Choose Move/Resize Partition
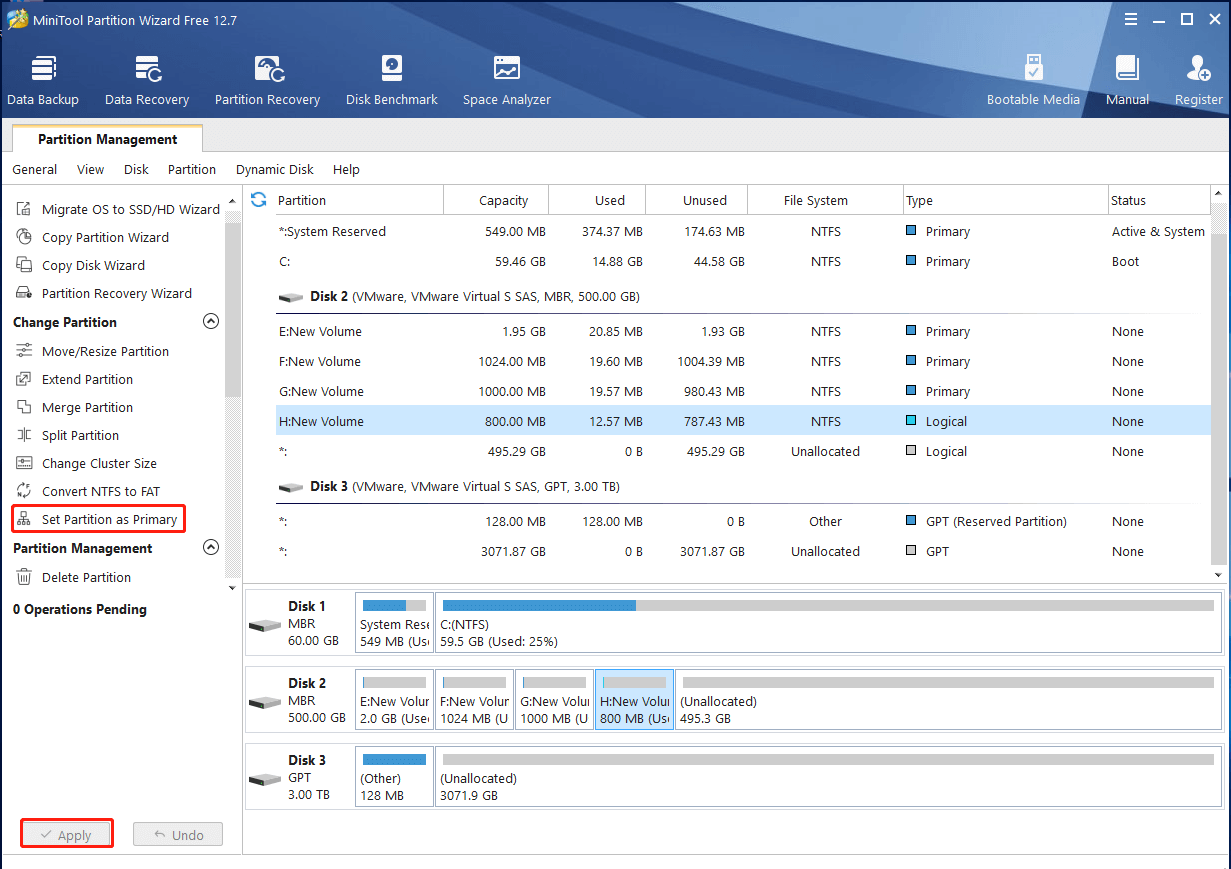1231x869 pixels. (x=92, y=351)
